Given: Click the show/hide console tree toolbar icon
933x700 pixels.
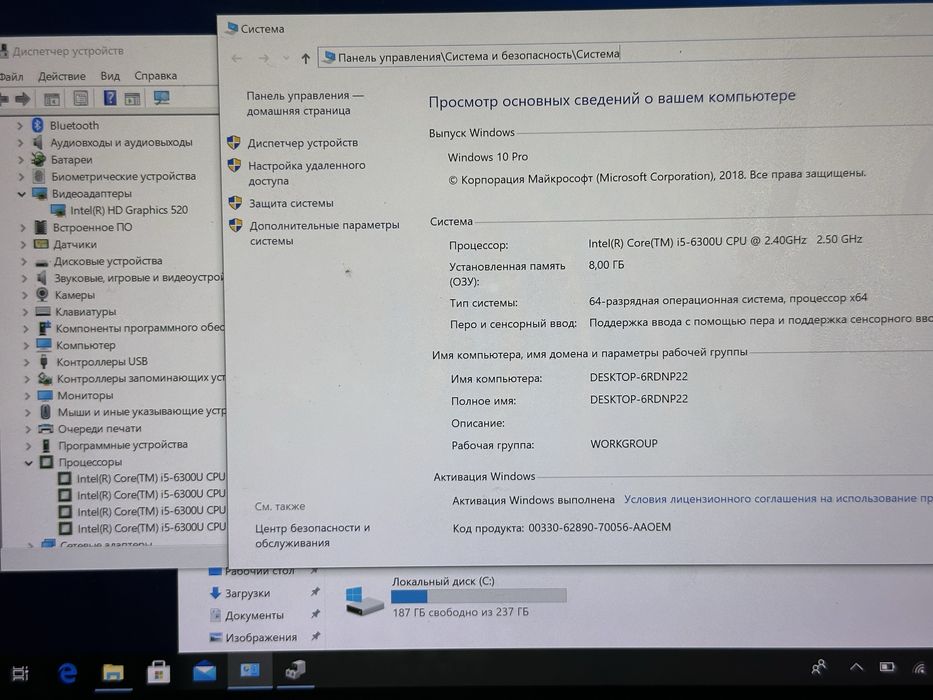Looking at the screenshot, I should (x=52, y=99).
